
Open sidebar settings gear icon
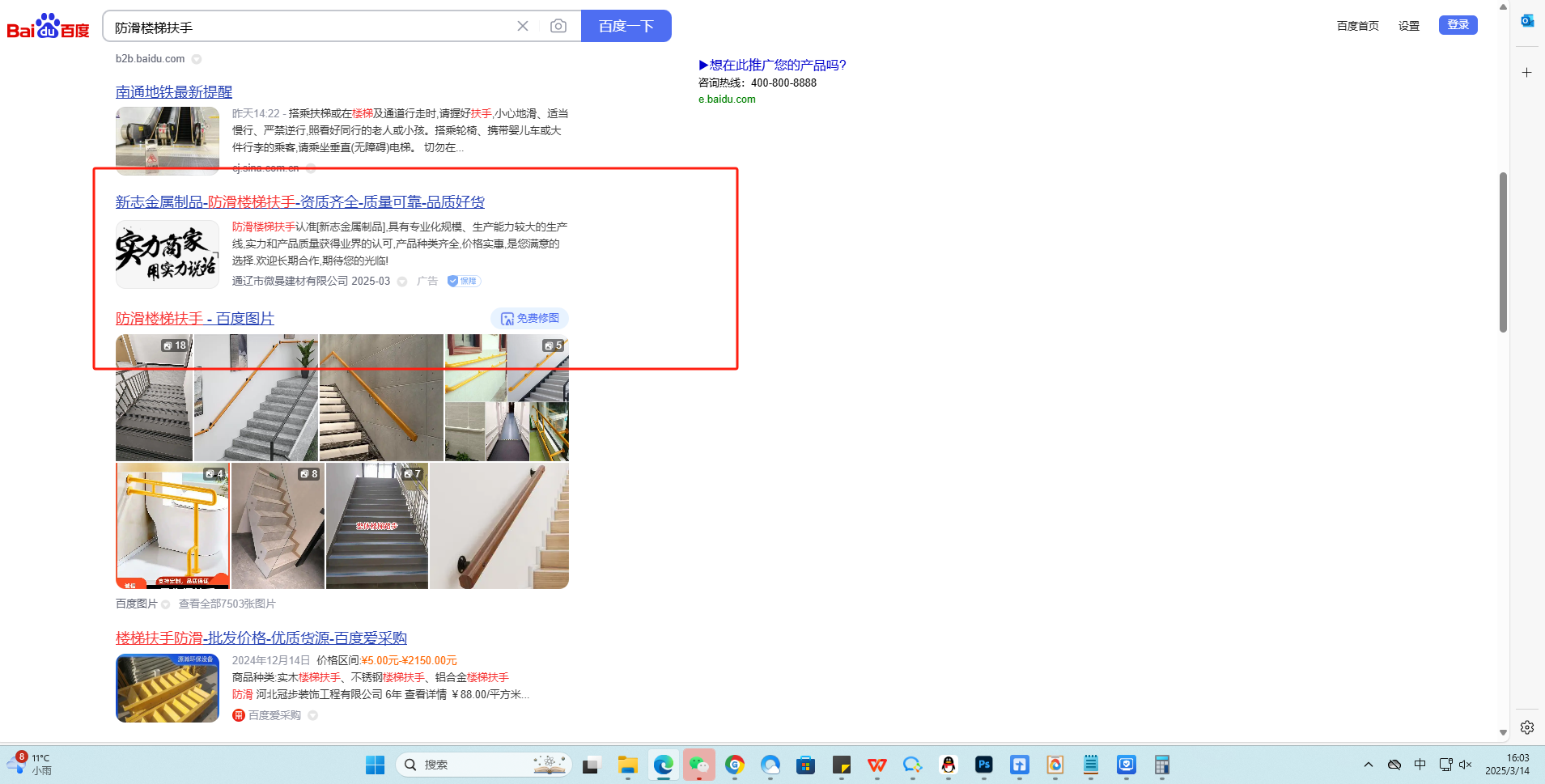(1527, 727)
